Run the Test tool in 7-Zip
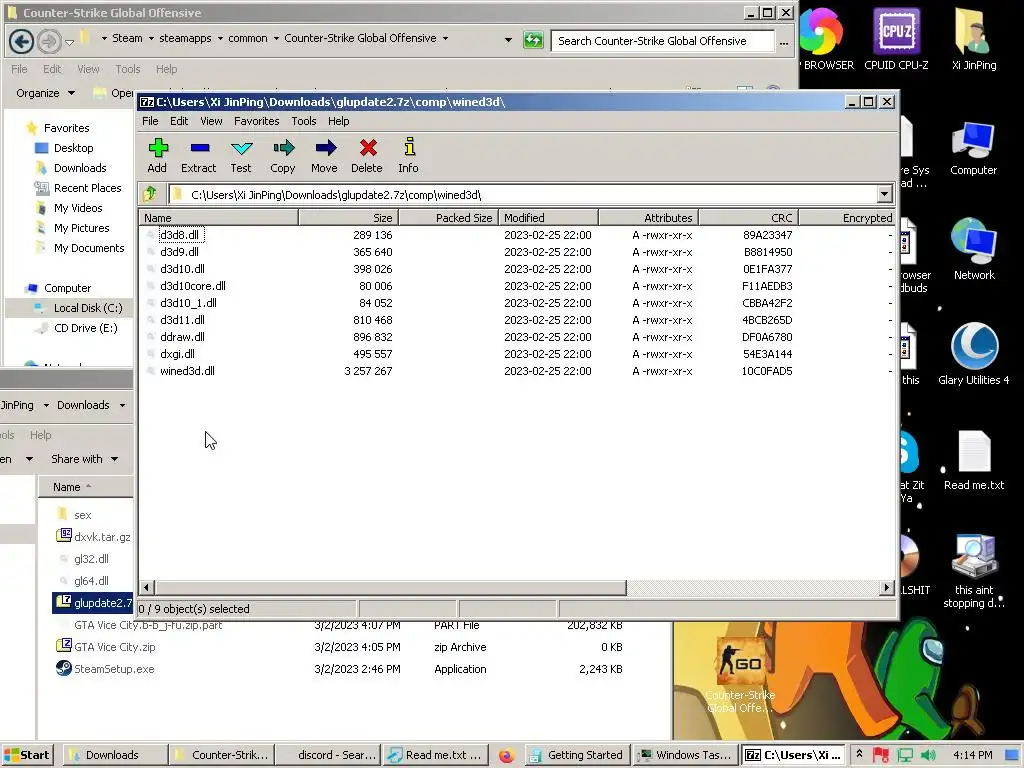Screen dimensions: 1024x768 pos(241,155)
